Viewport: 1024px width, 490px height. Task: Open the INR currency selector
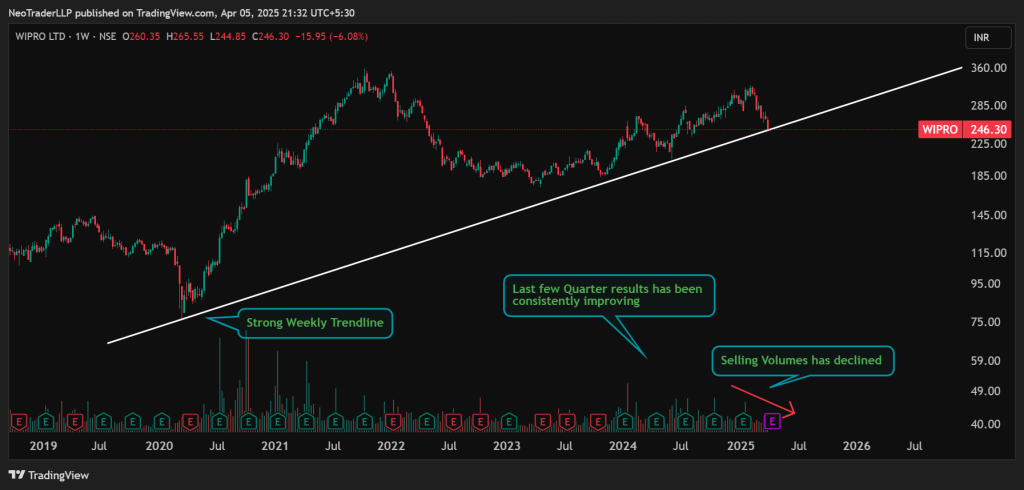[x=982, y=38]
